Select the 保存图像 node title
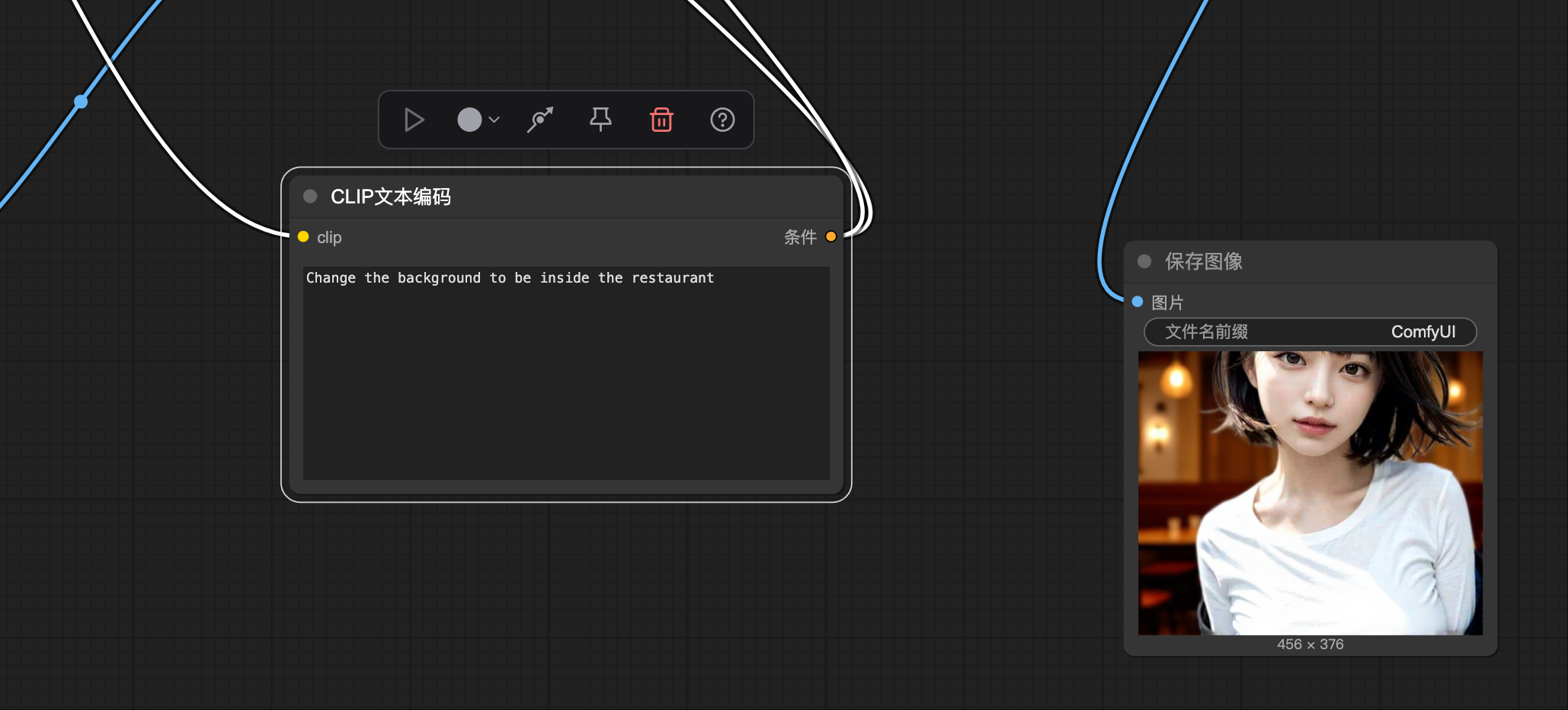This screenshot has height=710, width=1568. [x=1204, y=261]
